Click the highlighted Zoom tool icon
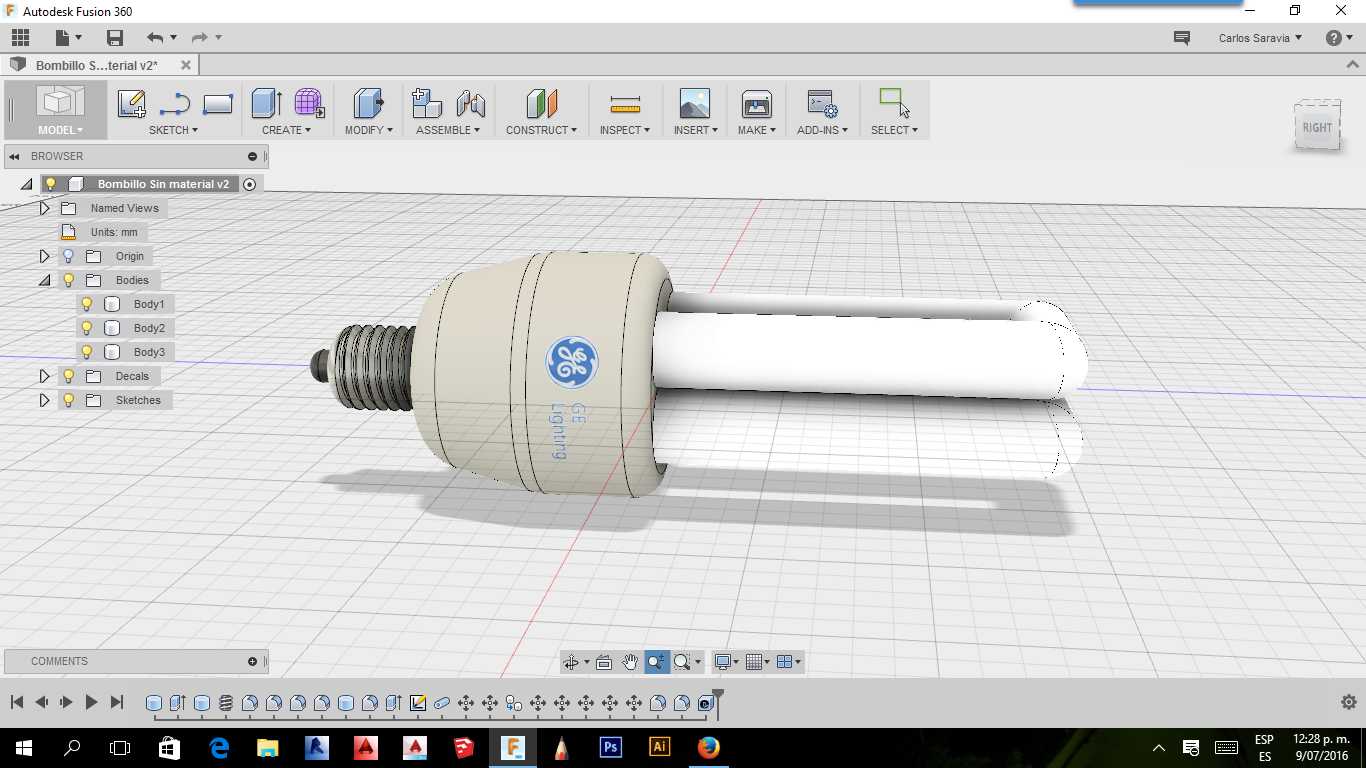Viewport: 1366px width, 768px height. click(x=656, y=662)
